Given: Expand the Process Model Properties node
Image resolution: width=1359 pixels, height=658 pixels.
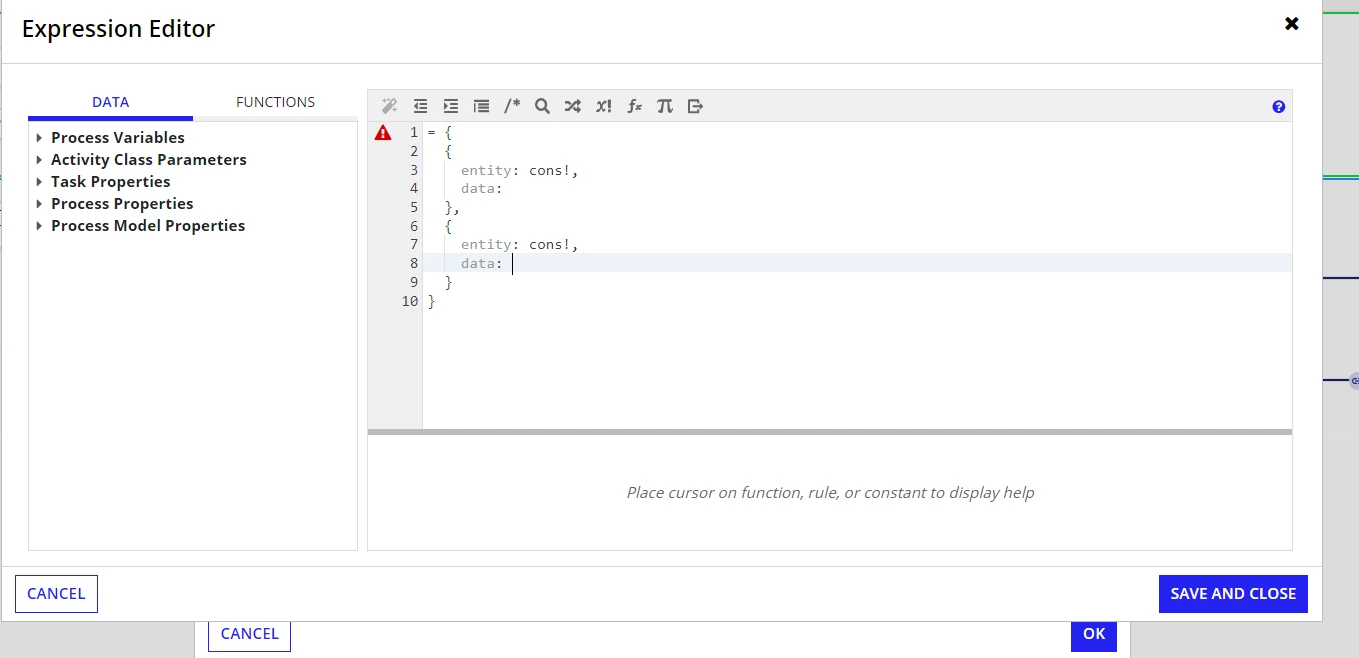Looking at the screenshot, I should 39,226.
